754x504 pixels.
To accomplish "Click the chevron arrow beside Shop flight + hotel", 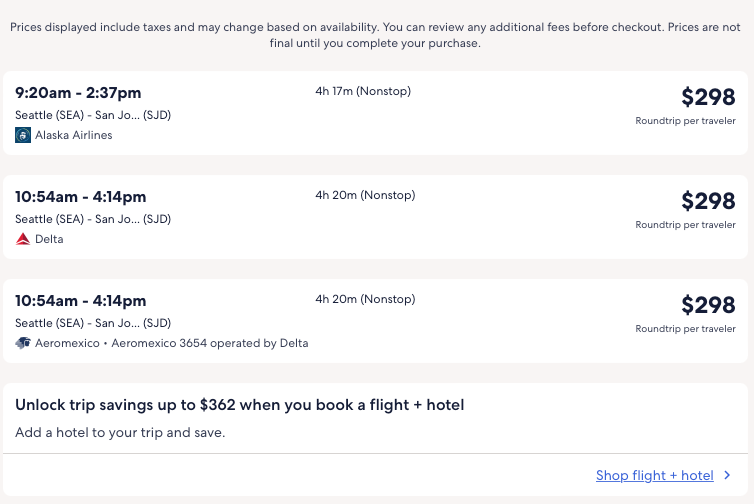I will pos(727,476).
